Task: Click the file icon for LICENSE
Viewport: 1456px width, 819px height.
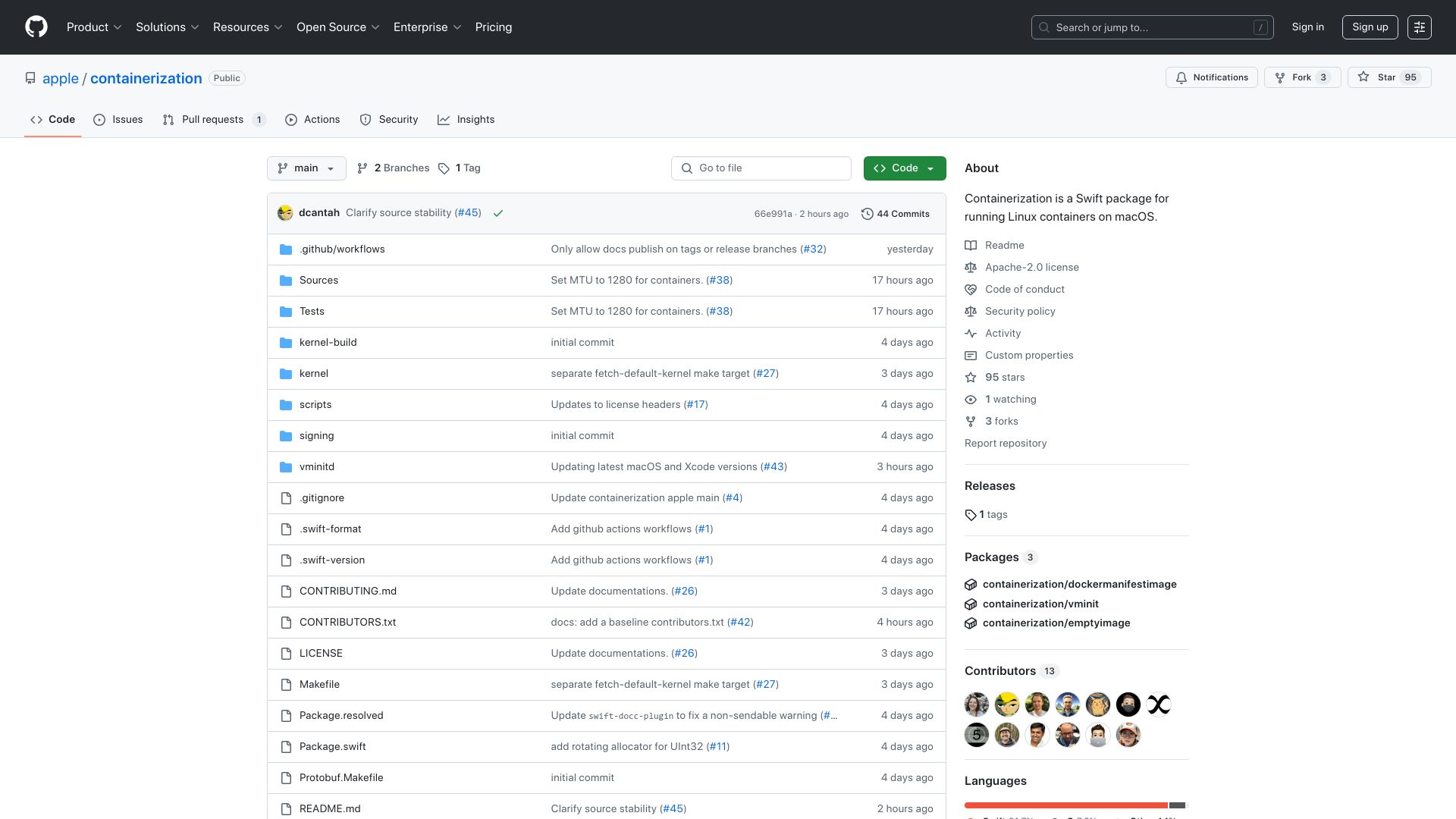Action: point(286,654)
